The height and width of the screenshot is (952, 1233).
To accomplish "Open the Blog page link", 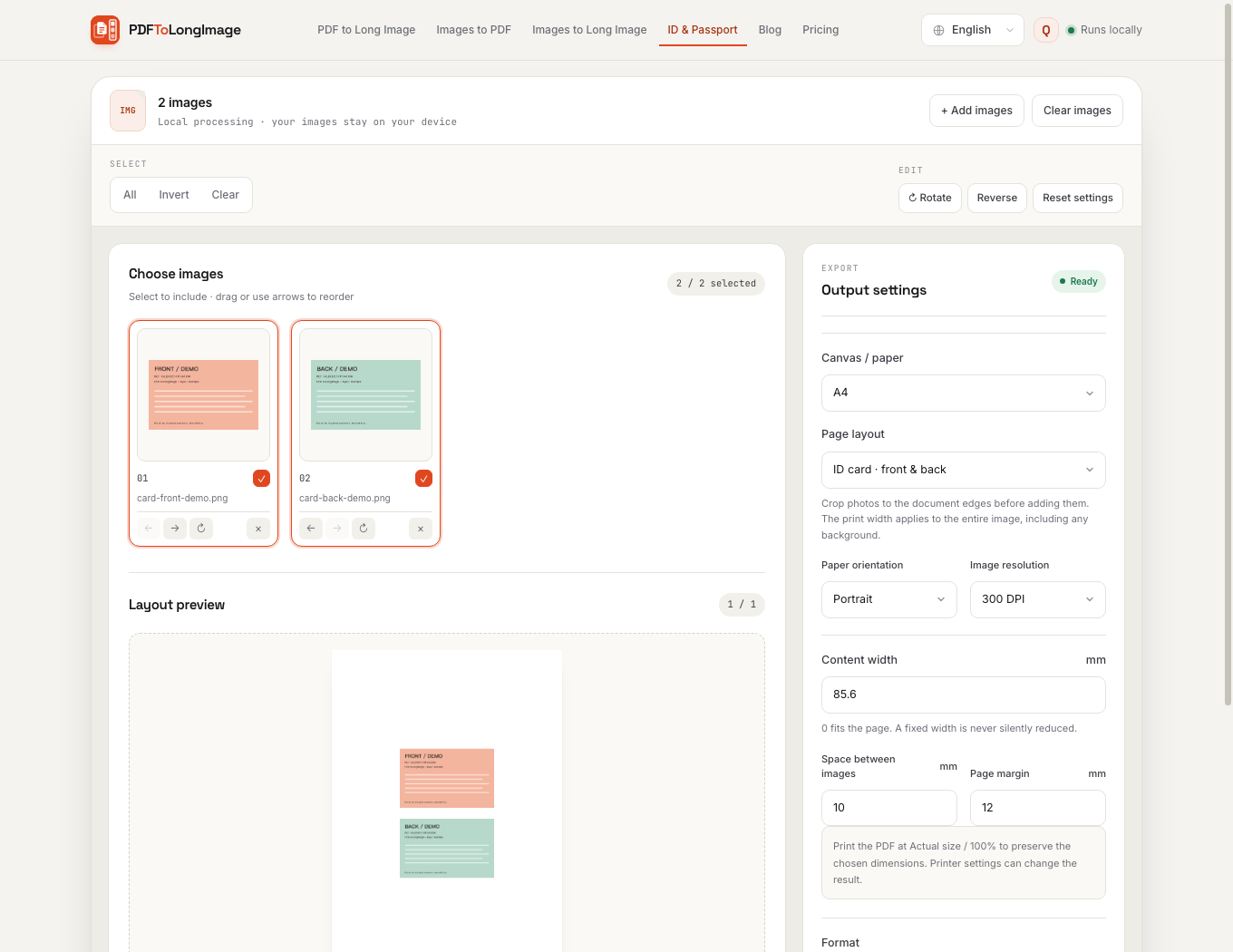I will pyautogui.click(x=770, y=30).
